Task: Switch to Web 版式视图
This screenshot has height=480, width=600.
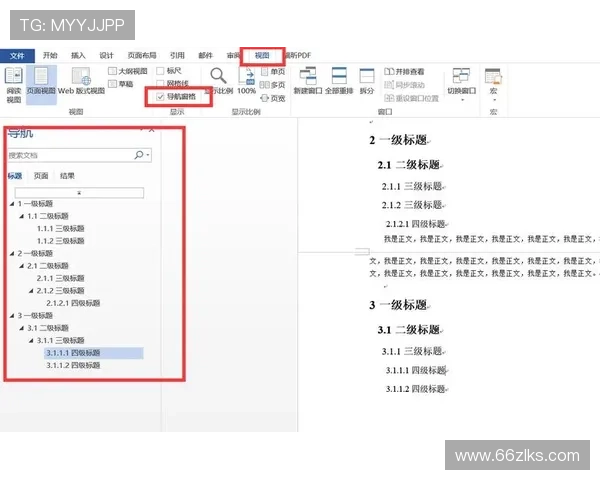Action: 81,81
